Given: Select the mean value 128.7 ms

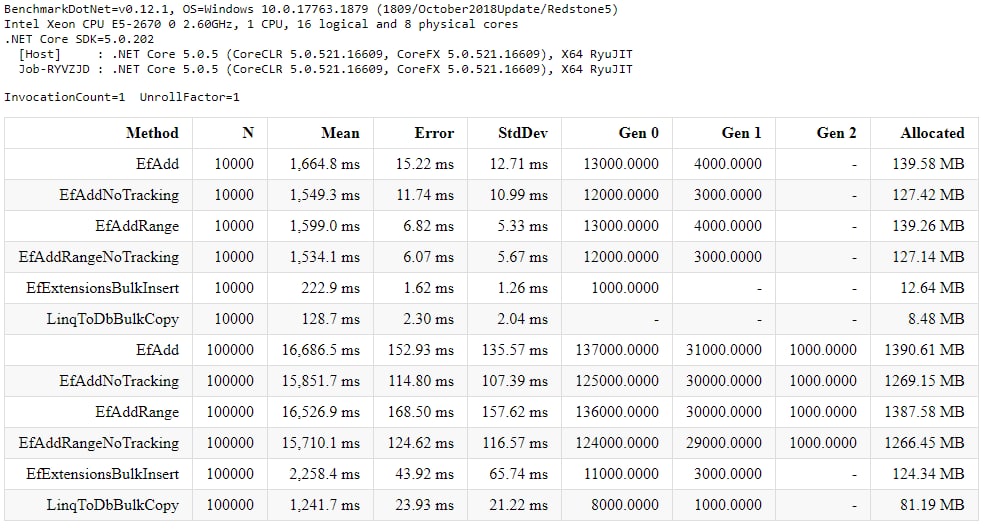Looking at the screenshot, I should click(x=330, y=319).
